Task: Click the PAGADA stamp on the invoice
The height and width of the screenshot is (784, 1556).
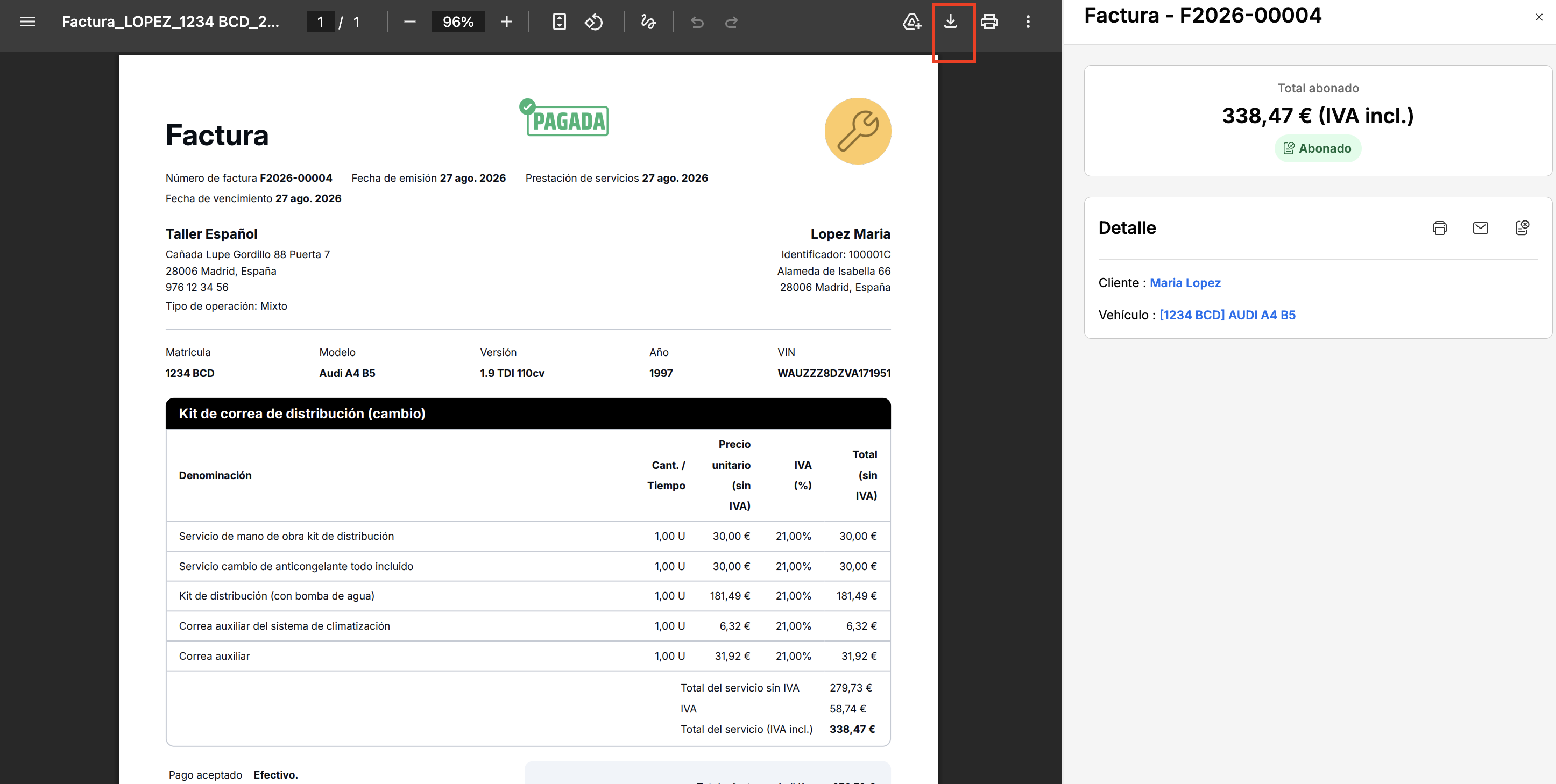Action: click(x=564, y=118)
